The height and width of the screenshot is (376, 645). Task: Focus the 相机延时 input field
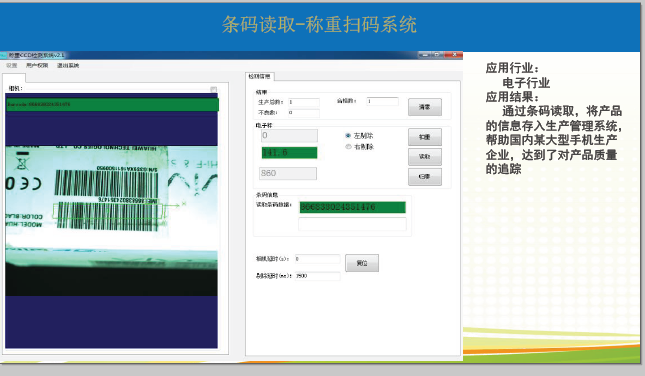pos(317,259)
